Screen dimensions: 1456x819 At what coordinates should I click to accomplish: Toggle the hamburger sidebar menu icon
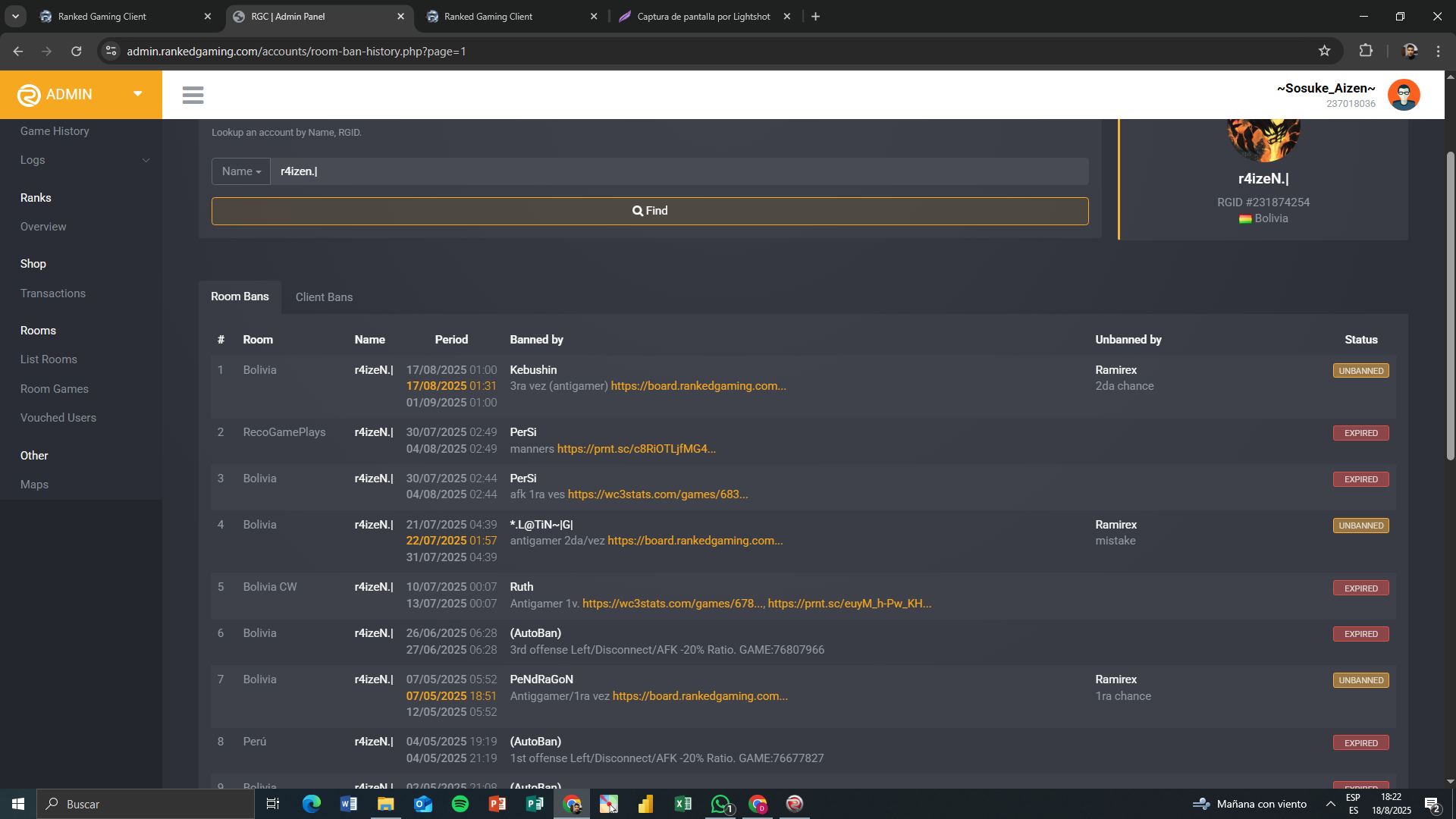[193, 95]
